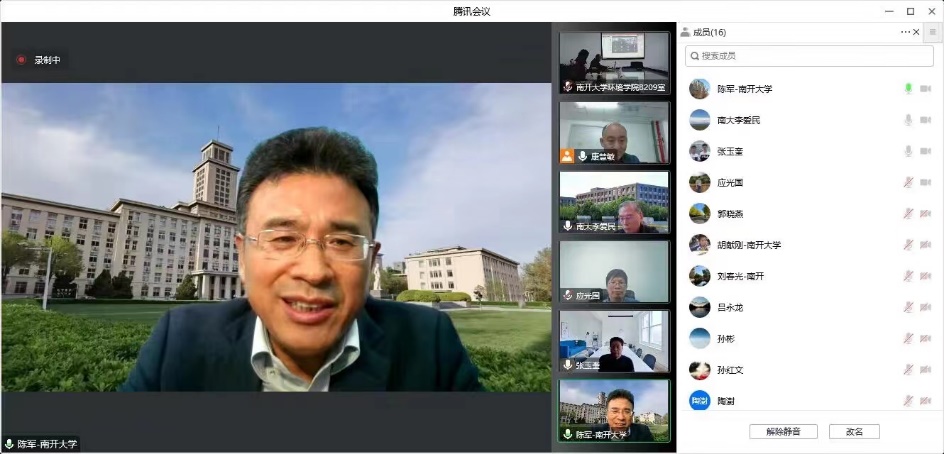Viewport: 944px width, 454px height.
Task: Select member 孙彬 in the list
Action: (728, 339)
